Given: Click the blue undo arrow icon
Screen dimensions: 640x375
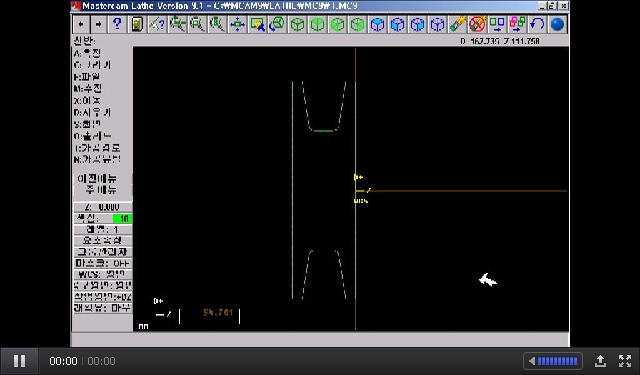Looking at the screenshot, I should (x=537, y=24).
